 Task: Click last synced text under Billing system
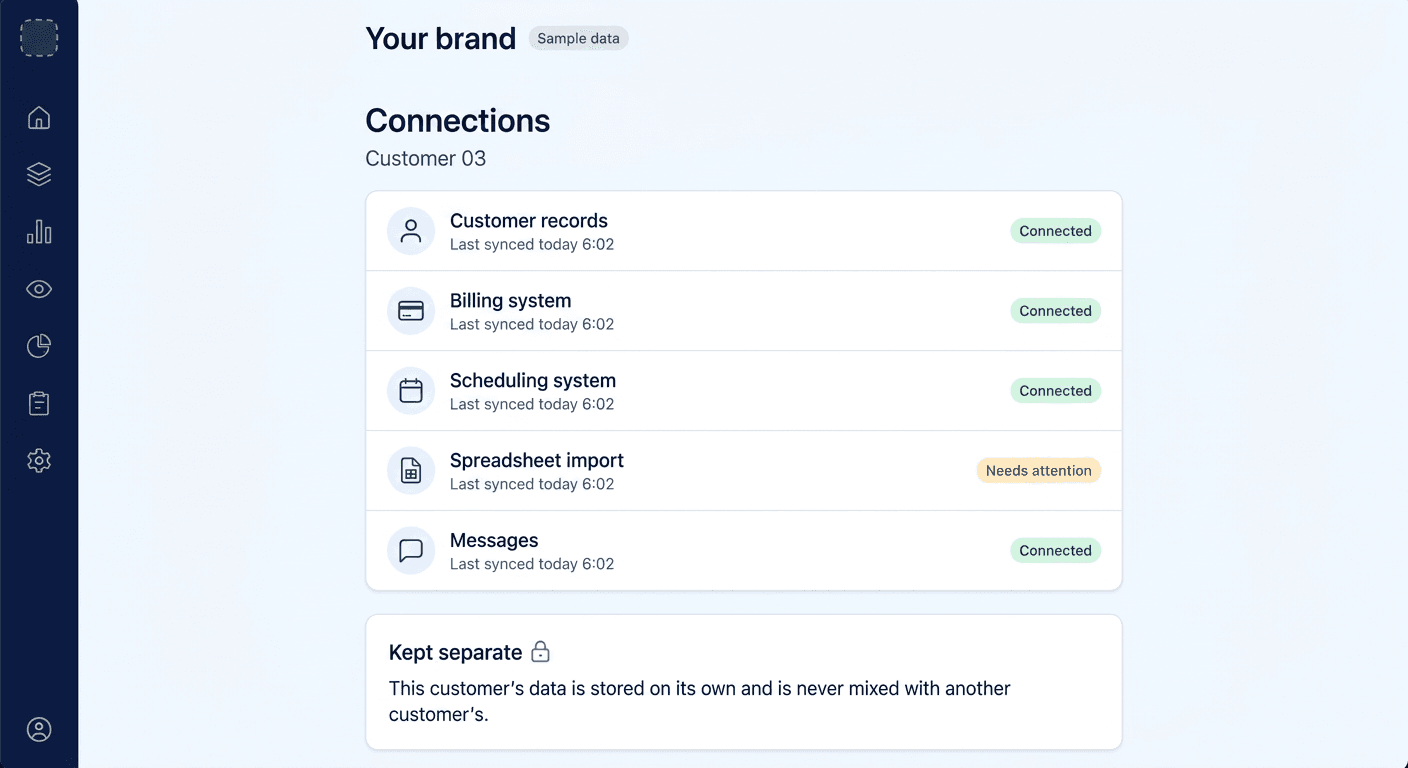(x=532, y=325)
